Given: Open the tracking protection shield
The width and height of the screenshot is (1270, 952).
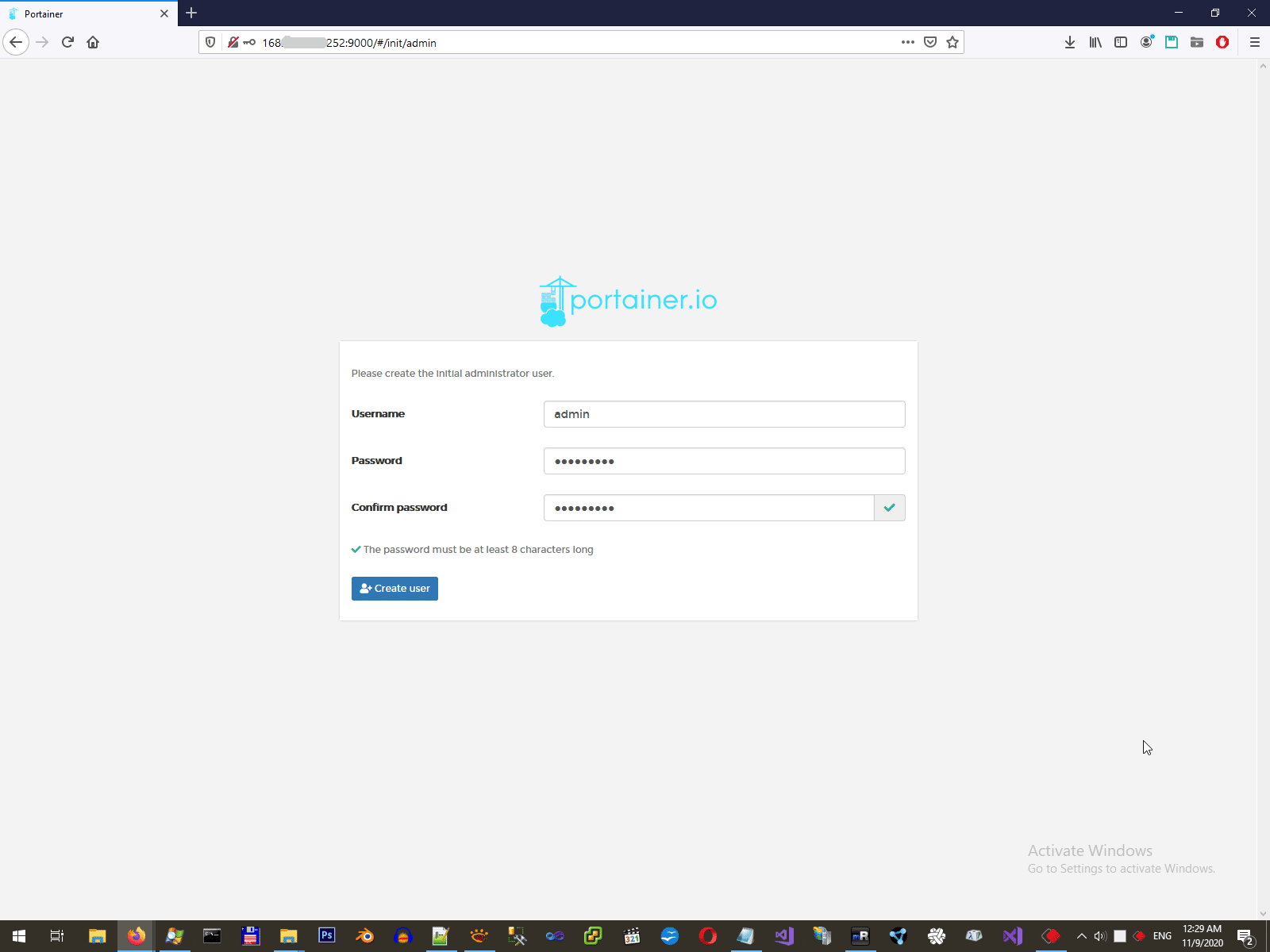Looking at the screenshot, I should pyautogui.click(x=210, y=43).
